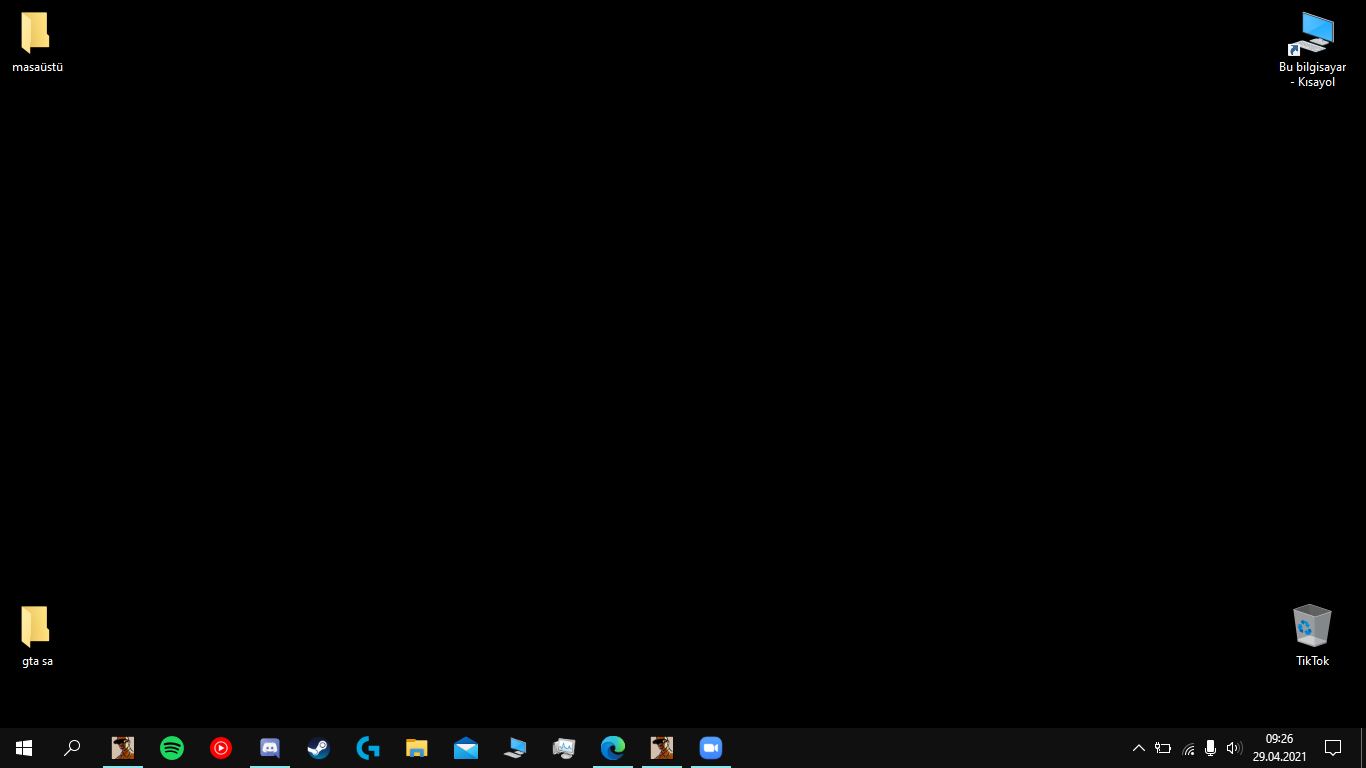This screenshot has width=1366, height=768.
Task: Check battery status in system tray
Action: click(x=1163, y=748)
